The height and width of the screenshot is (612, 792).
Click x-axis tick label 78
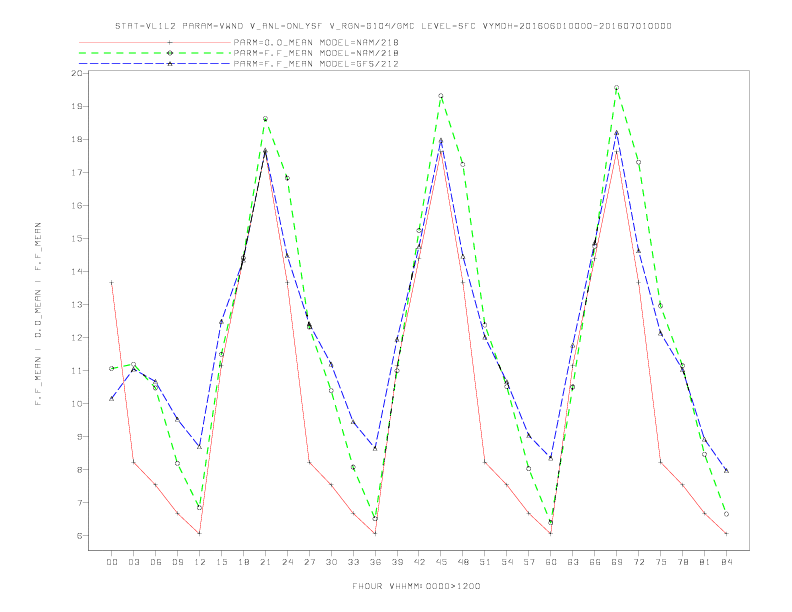[x=682, y=562]
